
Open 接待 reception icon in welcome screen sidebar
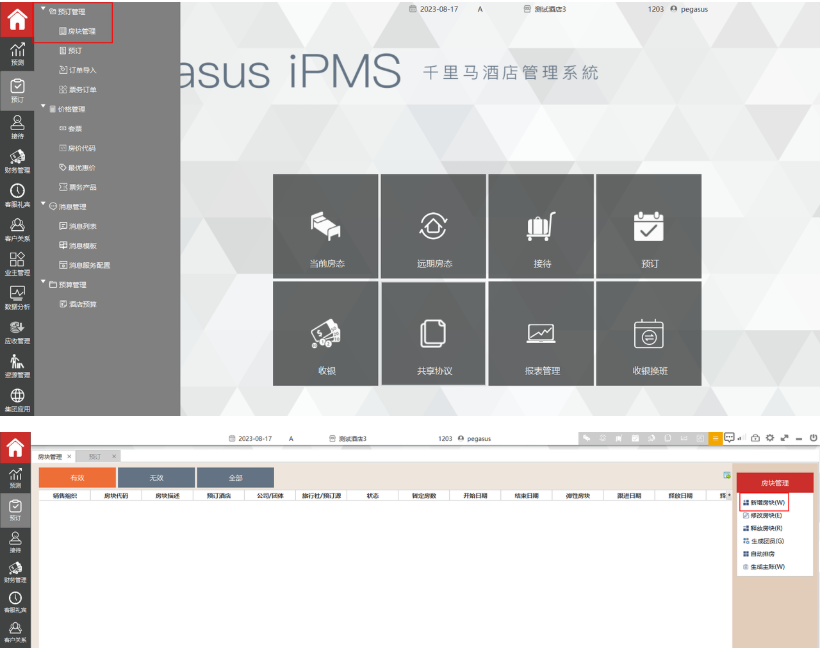coord(17,127)
